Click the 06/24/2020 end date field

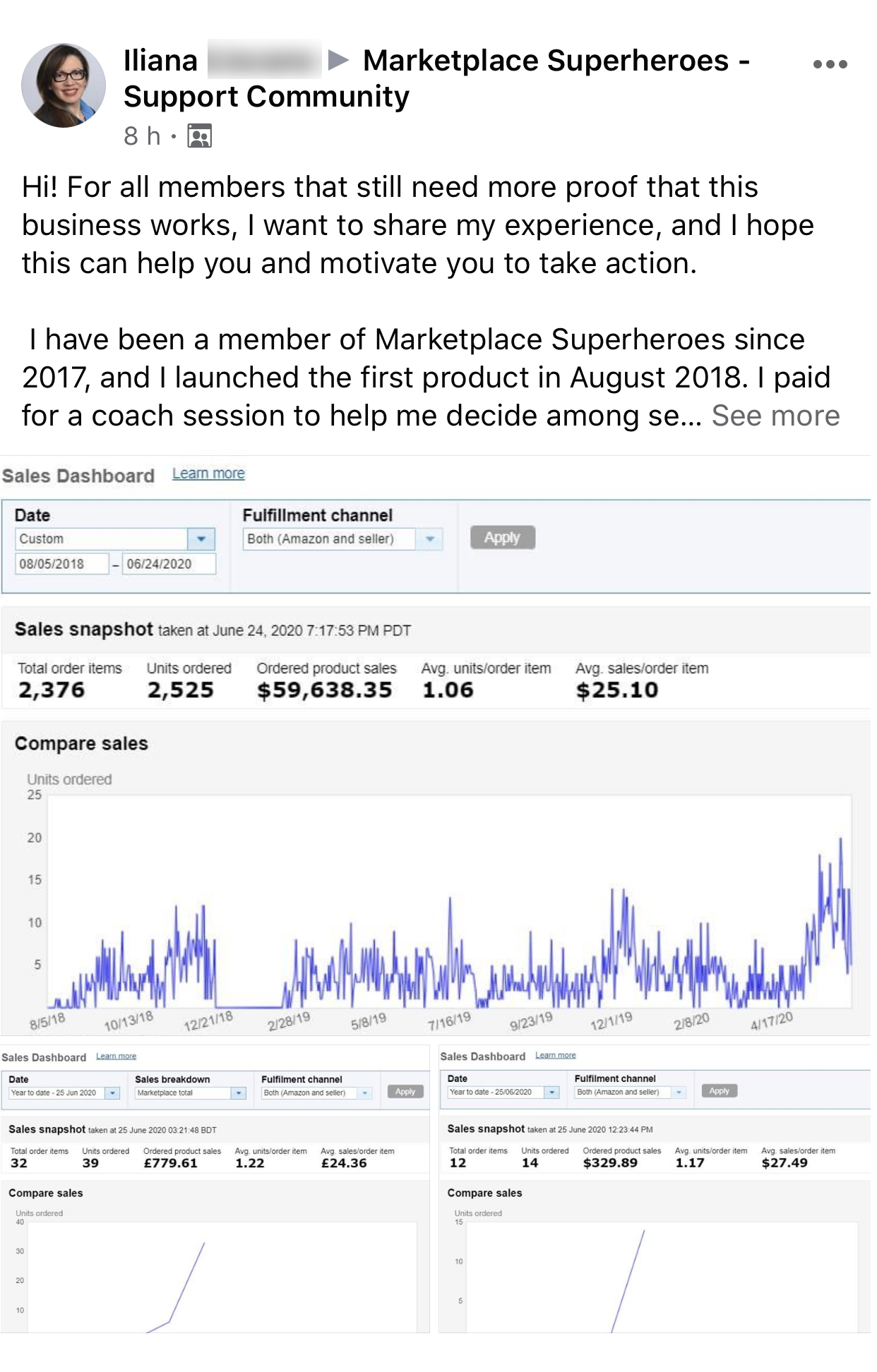pos(168,564)
